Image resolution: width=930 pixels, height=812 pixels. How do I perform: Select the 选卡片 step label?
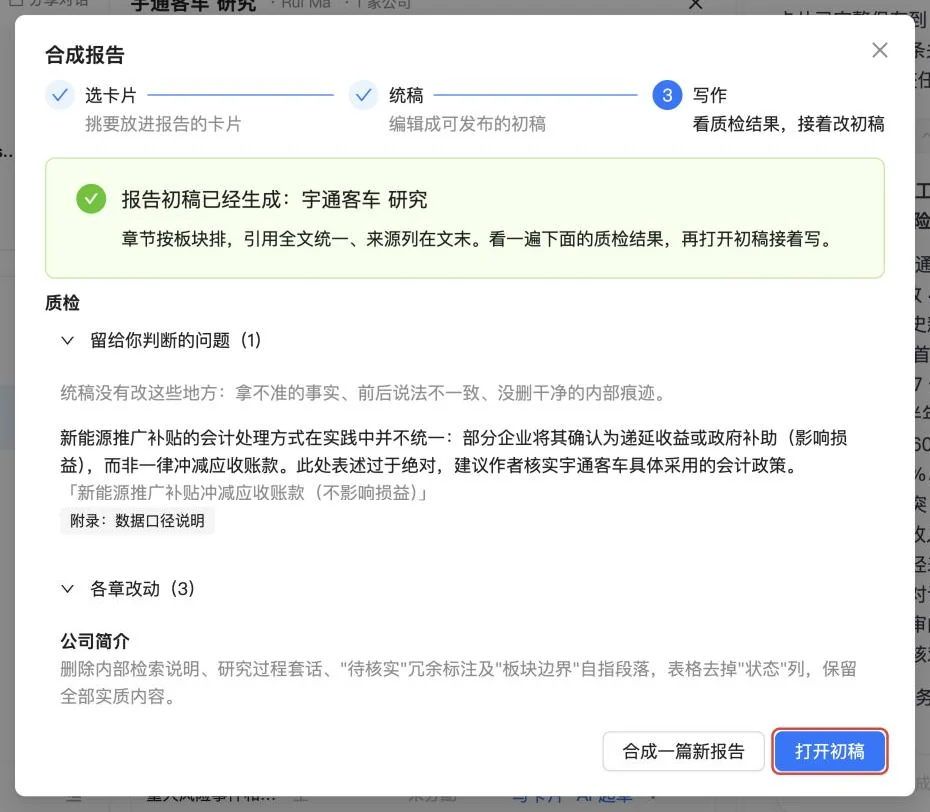(x=111, y=95)
